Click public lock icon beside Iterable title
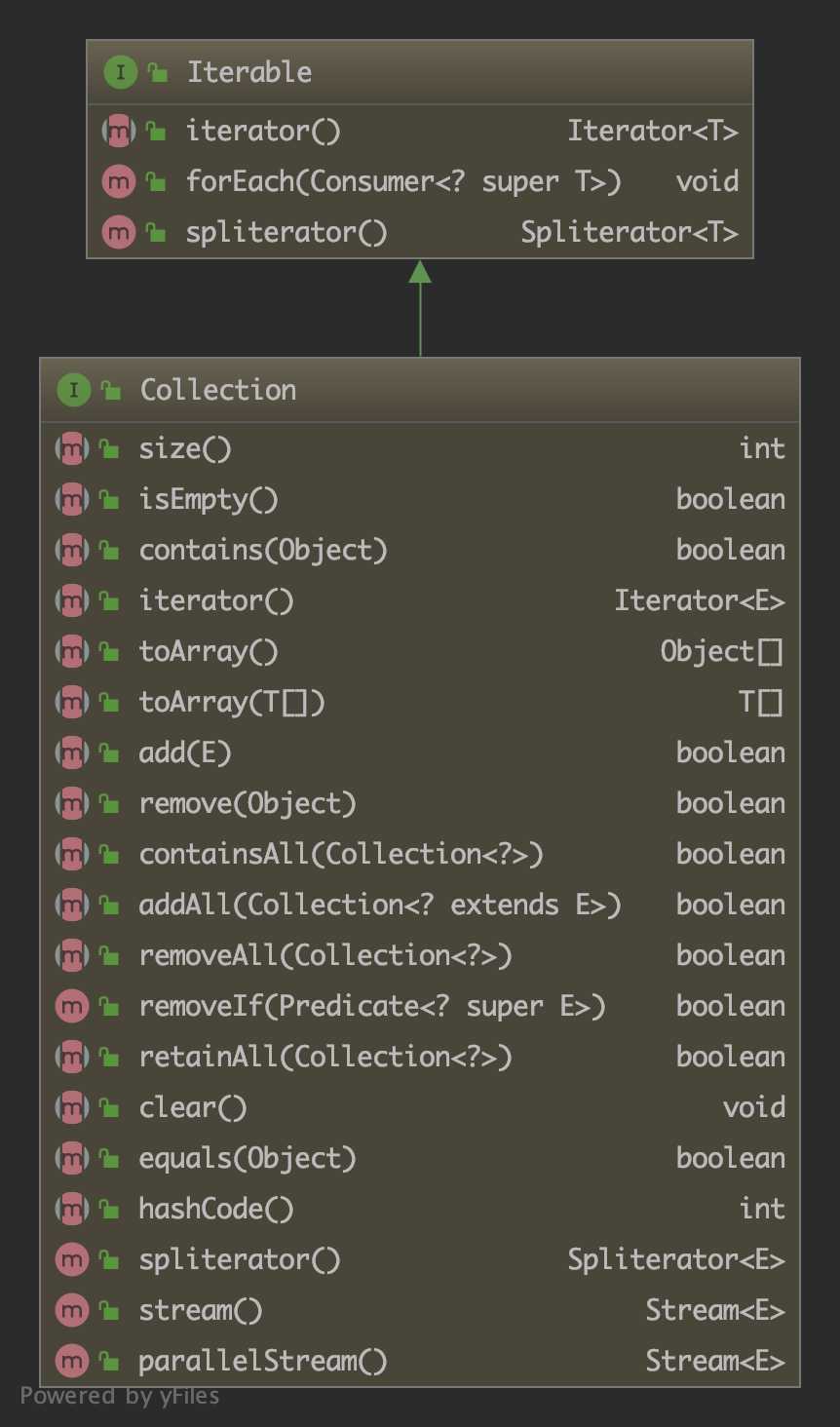 point(157,72)
